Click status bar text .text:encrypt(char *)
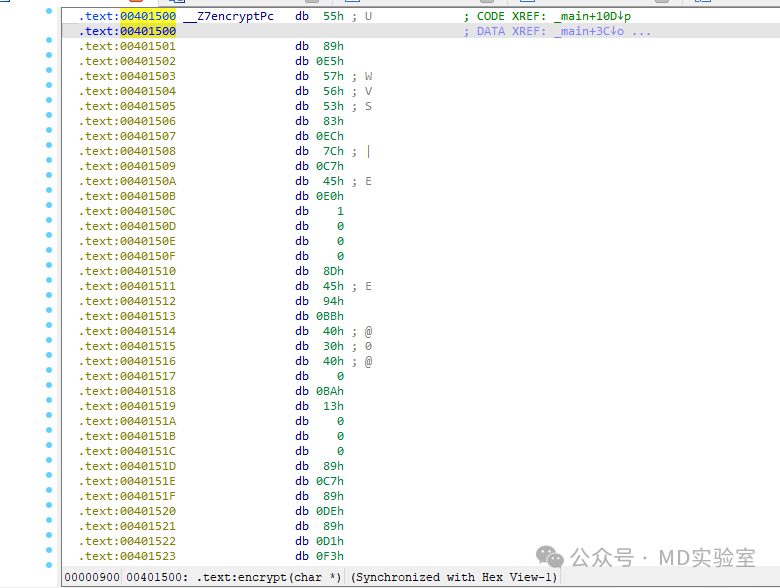This screenshot has height=588, width=780. 269,578
